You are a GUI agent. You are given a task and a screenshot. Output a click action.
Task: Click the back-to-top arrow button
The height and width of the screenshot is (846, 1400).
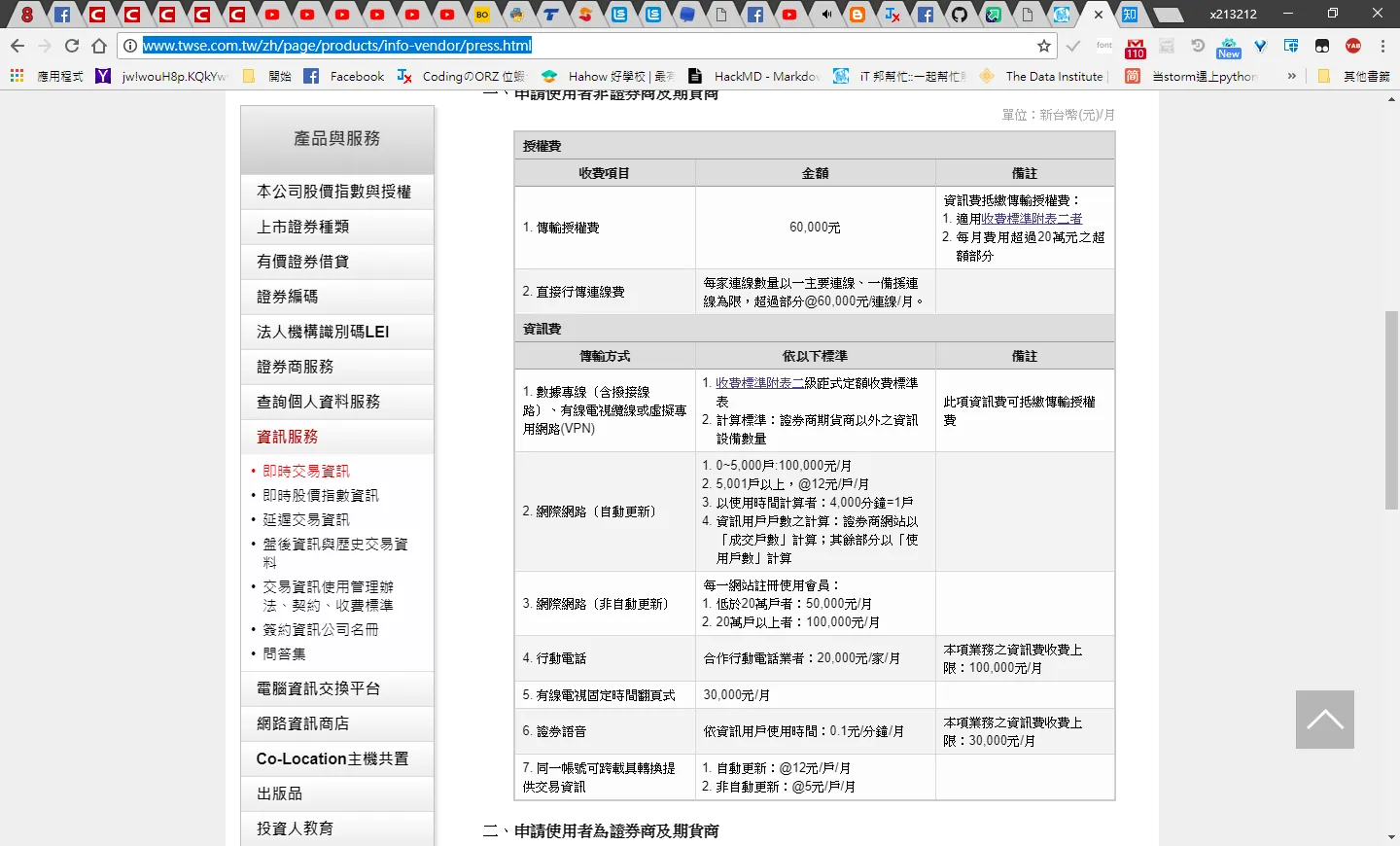(1324, 720)
